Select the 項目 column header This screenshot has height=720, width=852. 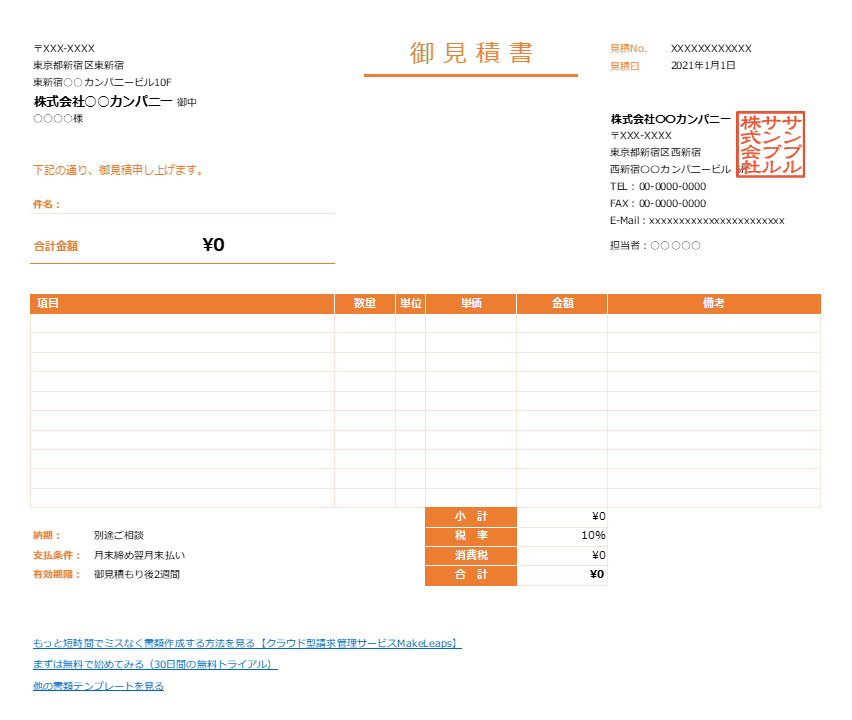point(45,303)
